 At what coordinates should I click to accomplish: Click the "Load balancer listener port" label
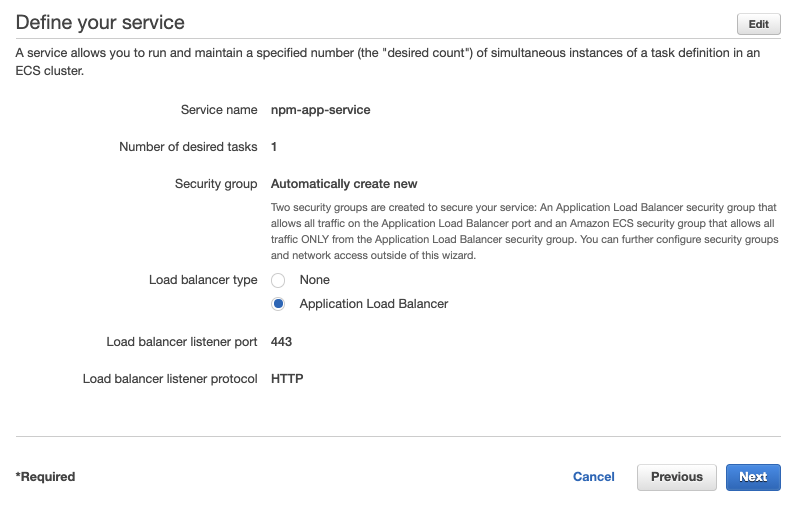pyautogui.click(x=182, y=342)
